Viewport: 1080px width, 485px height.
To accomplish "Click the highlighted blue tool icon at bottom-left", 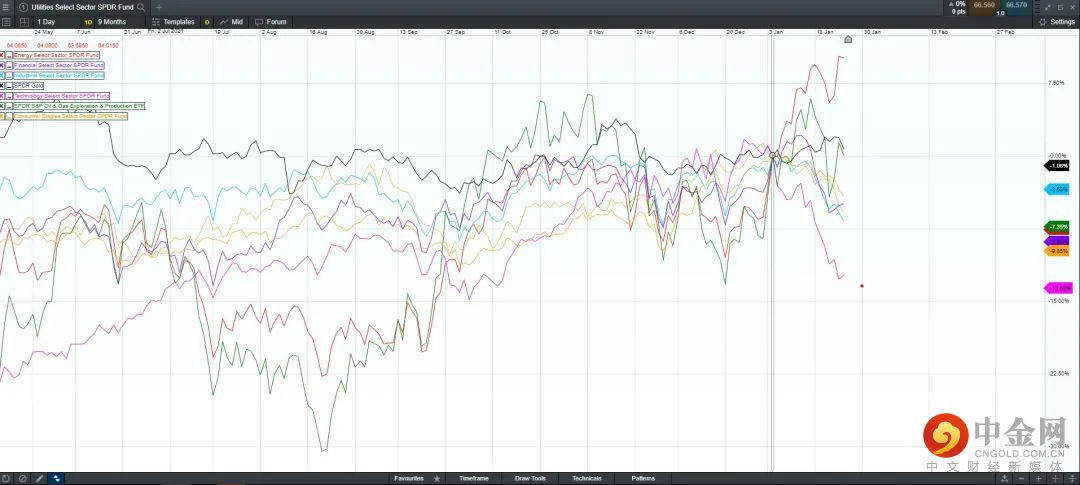I will (x=56, y=478).
